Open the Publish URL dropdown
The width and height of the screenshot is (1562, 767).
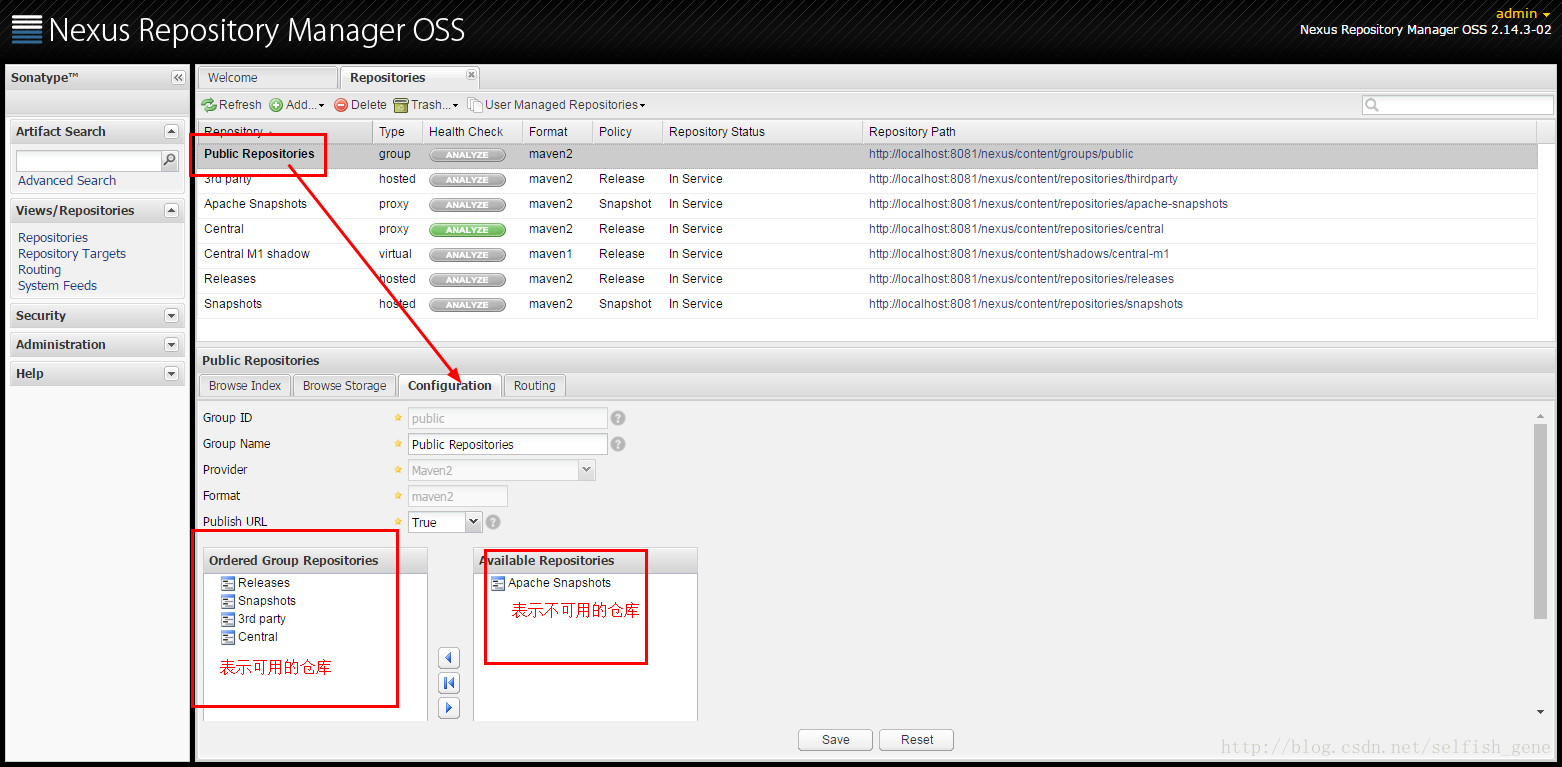474,522
